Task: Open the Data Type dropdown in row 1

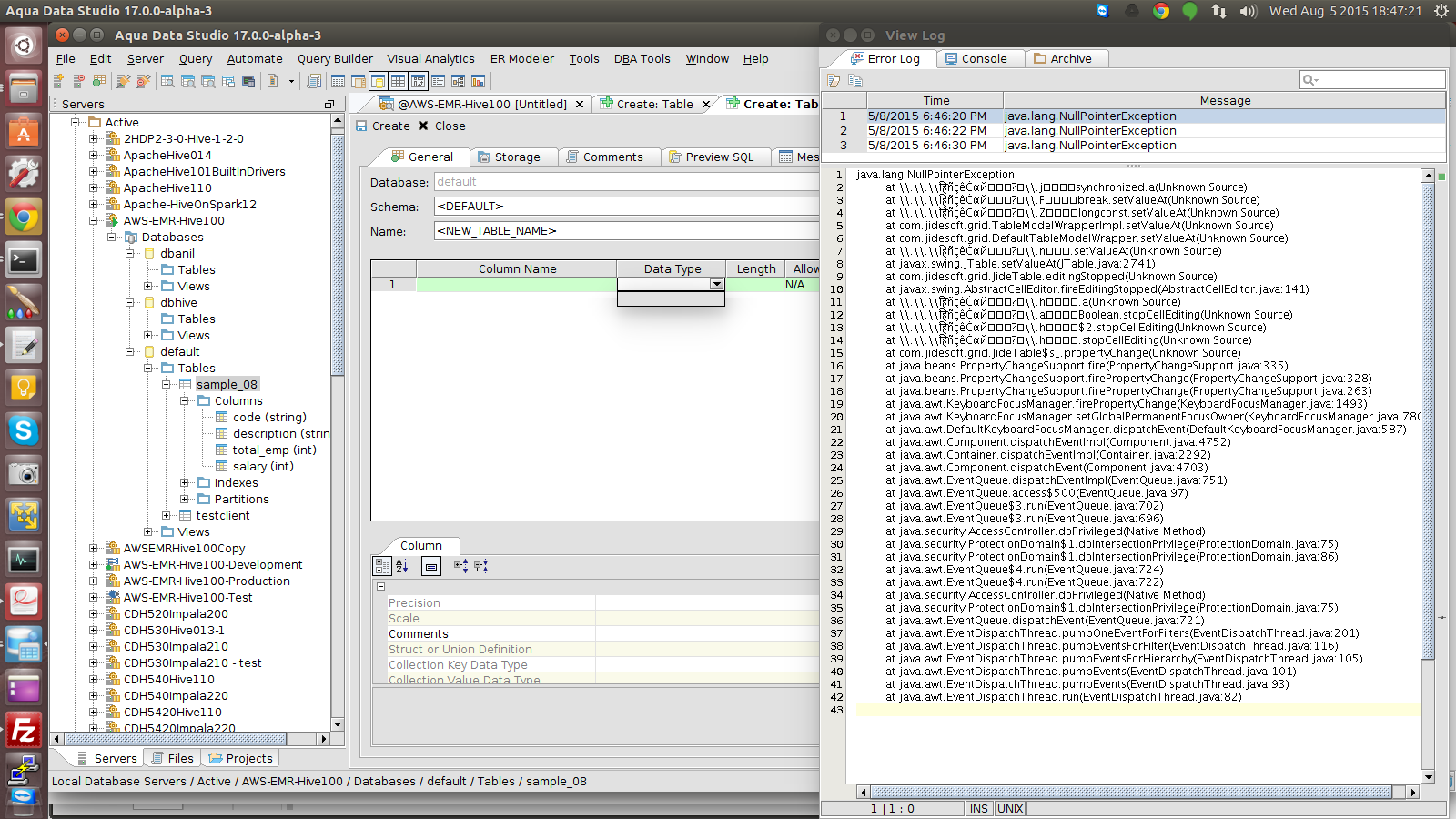Action: tap(717, 285)
